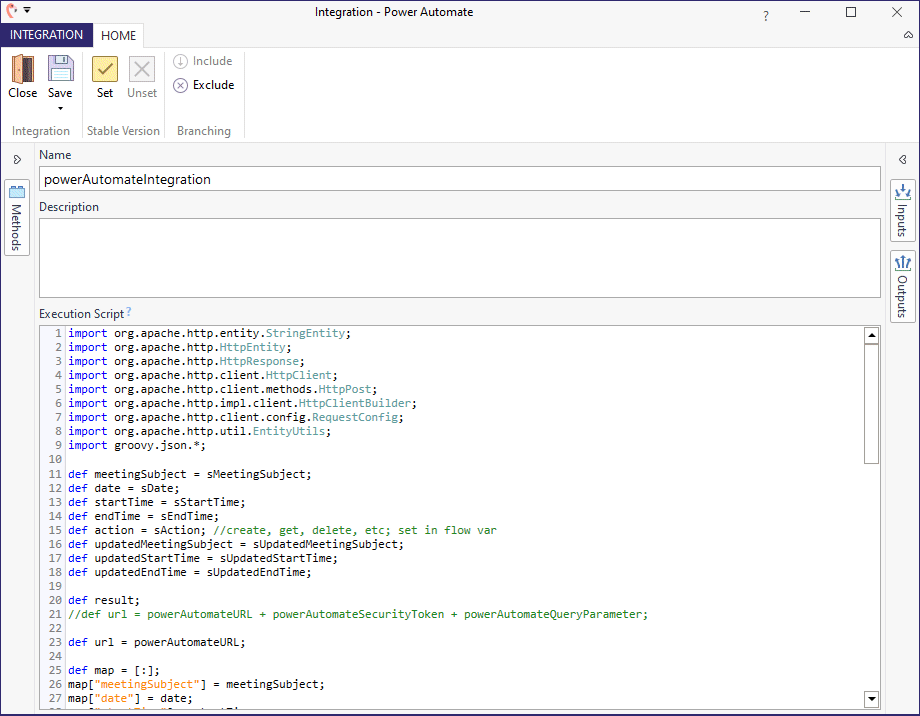This screenshot has height=716, width=920.
Task: Open the Outputs side panel tab
Action: coord(902,286)
